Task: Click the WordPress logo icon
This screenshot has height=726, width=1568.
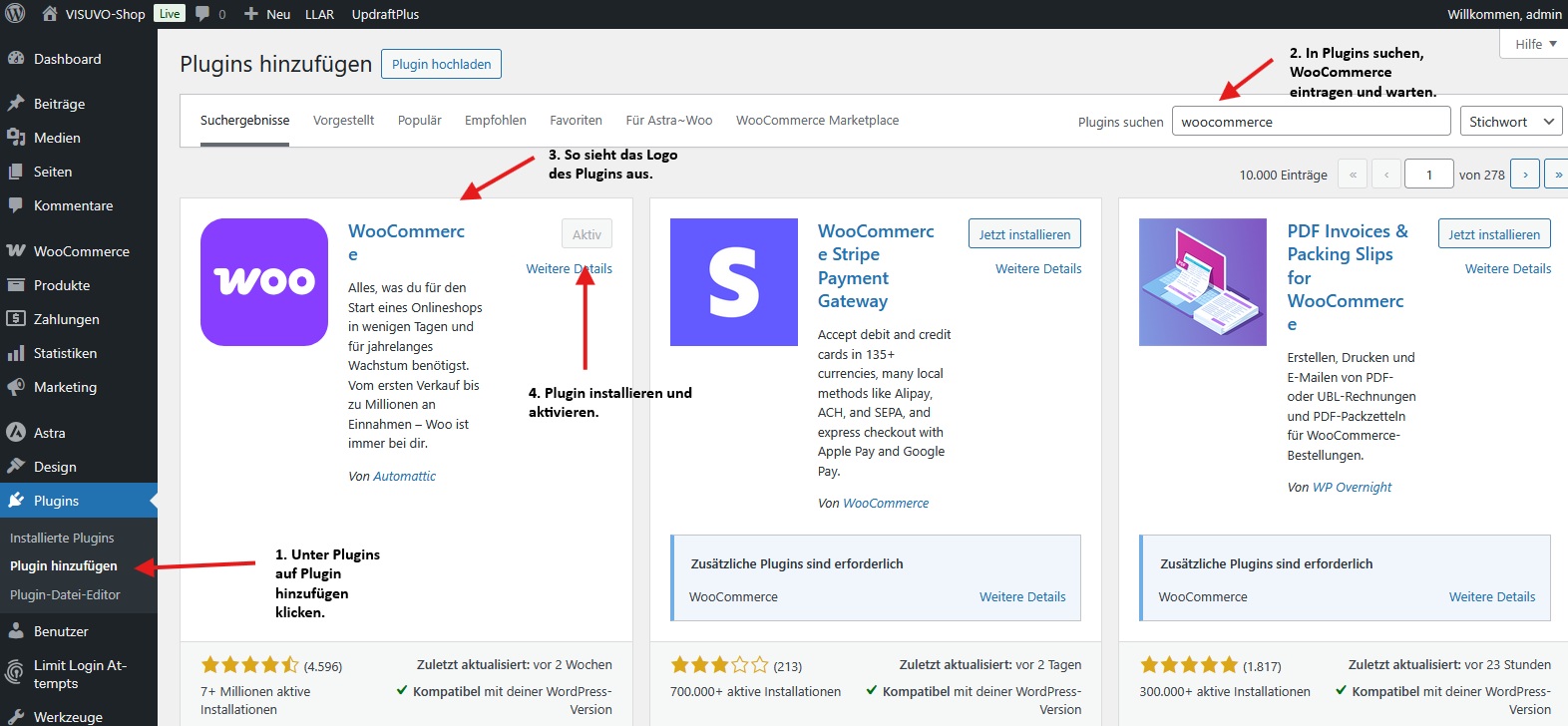Action: pos(15,14)
